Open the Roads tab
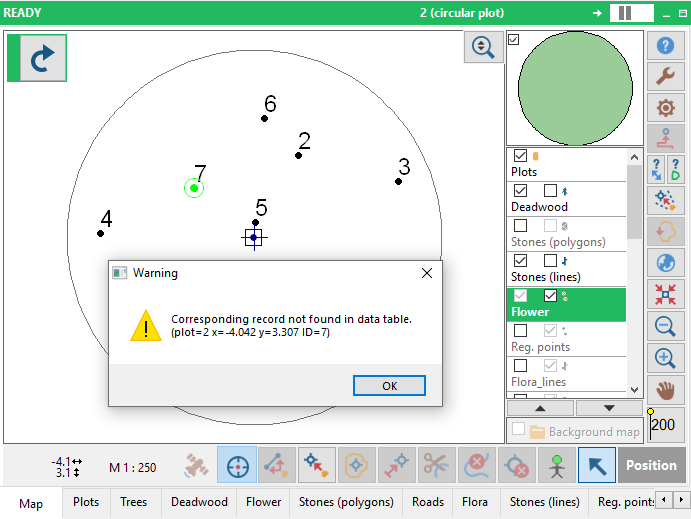 point(427,502)
